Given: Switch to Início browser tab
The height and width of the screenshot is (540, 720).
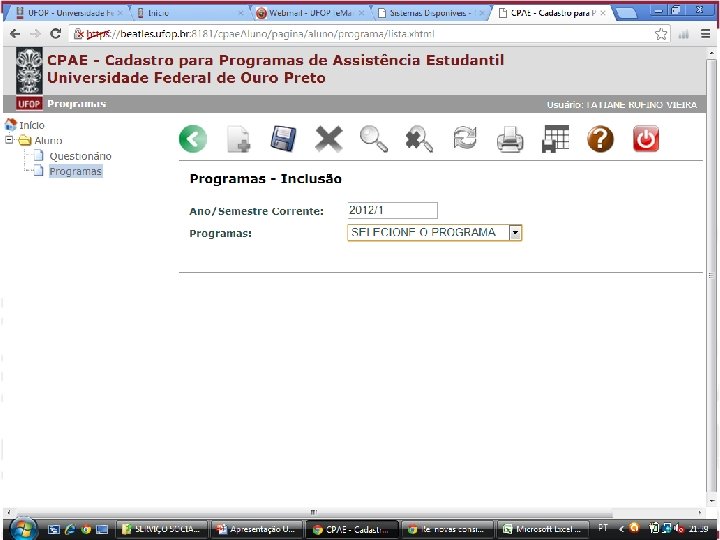Looking at the screenshot, I should [x=190, y=13].
